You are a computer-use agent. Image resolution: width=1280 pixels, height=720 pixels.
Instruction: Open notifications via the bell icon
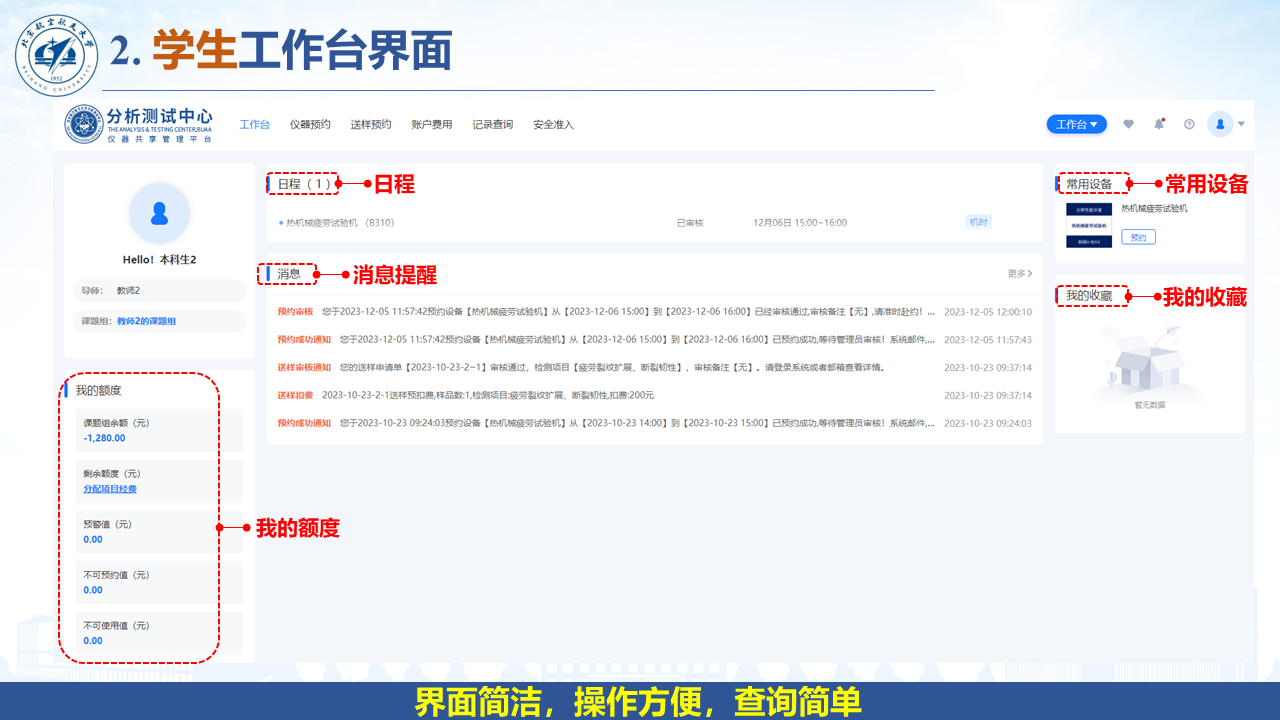(x=1159, y=124)
